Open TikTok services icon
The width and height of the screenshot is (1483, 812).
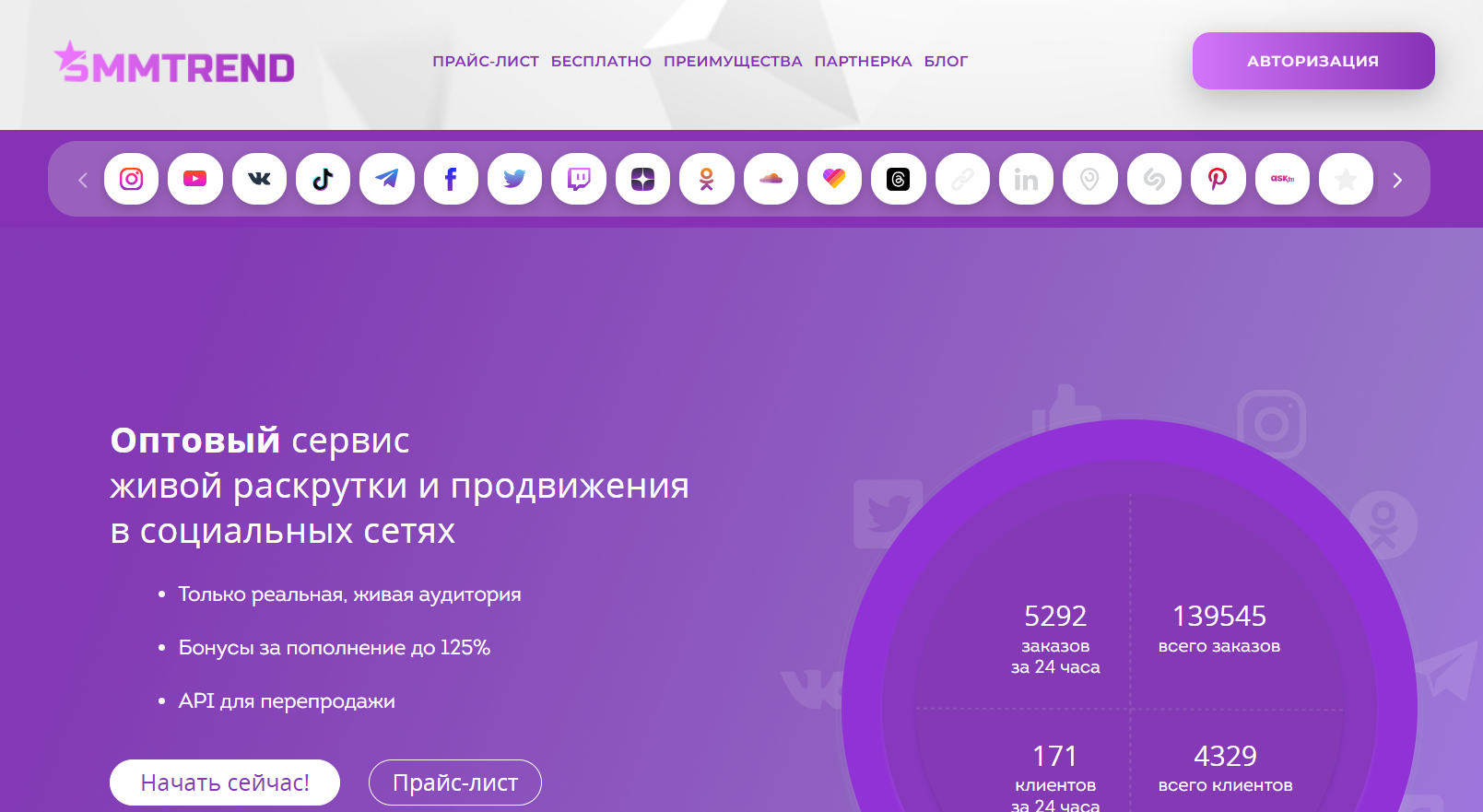pyautogui.click(x=323, y=179)
